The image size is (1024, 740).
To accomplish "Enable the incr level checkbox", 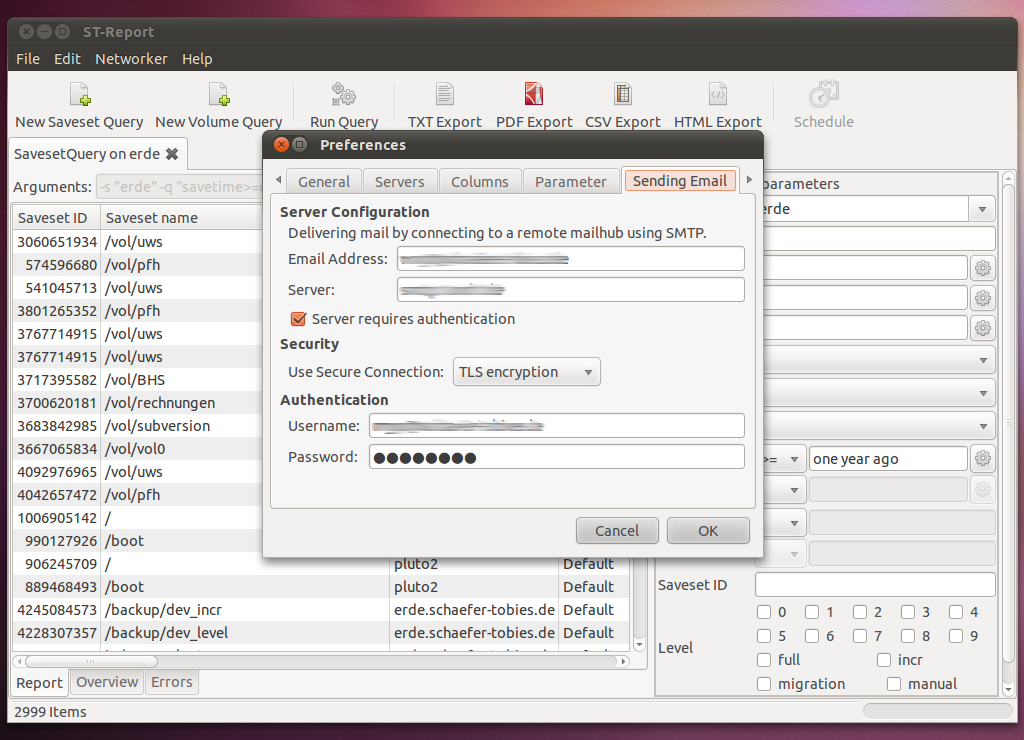I will 884,660.
